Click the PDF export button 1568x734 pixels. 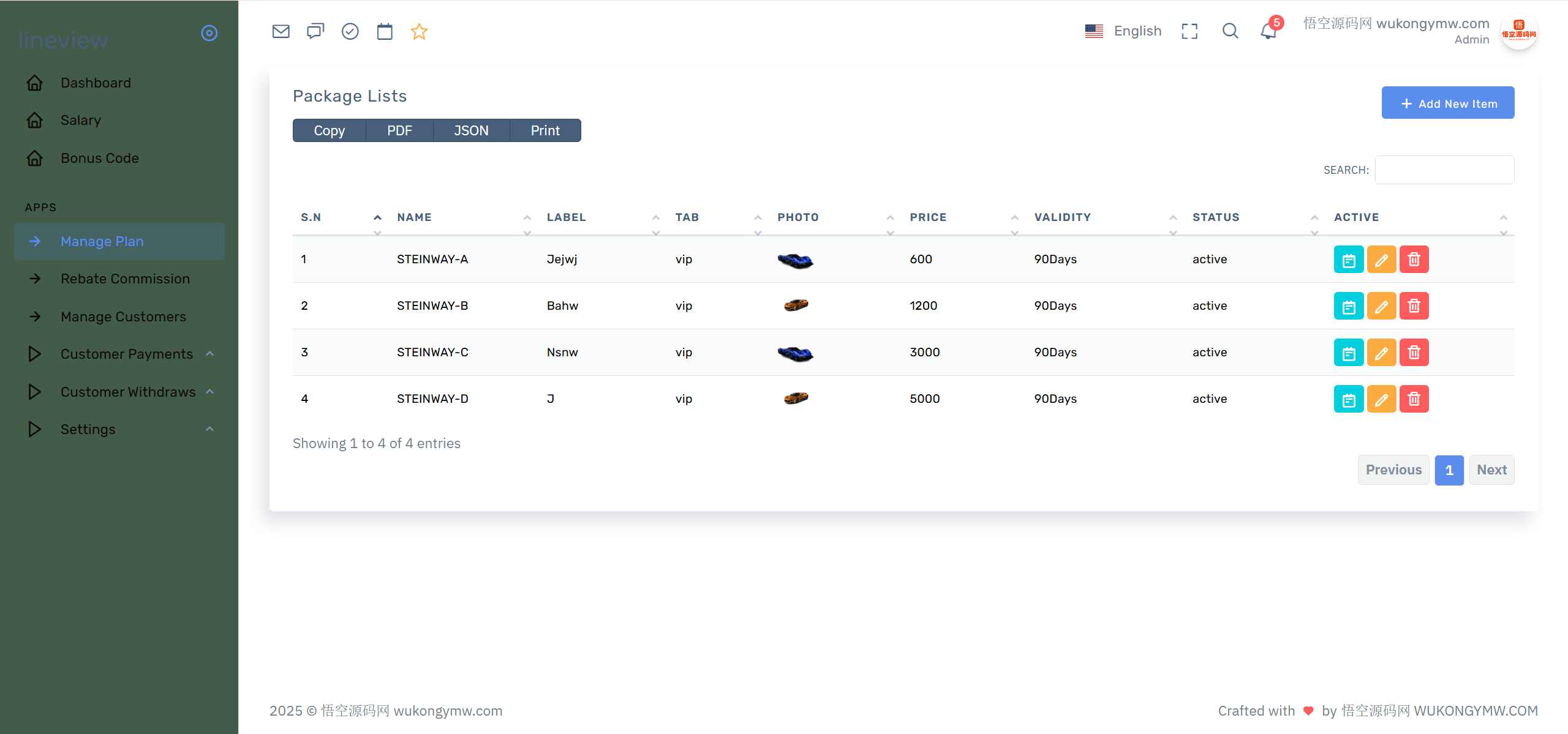(399, 130)
